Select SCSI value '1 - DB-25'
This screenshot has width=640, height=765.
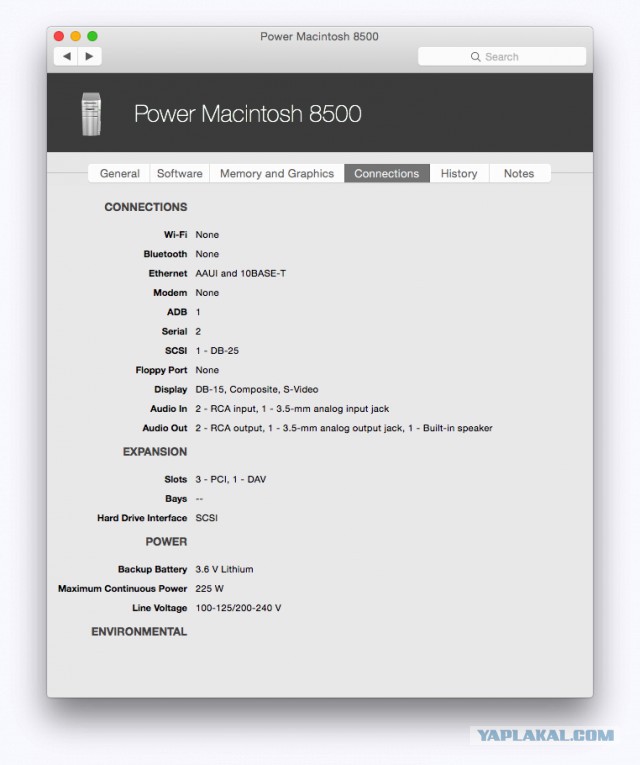tap(217, 351)
